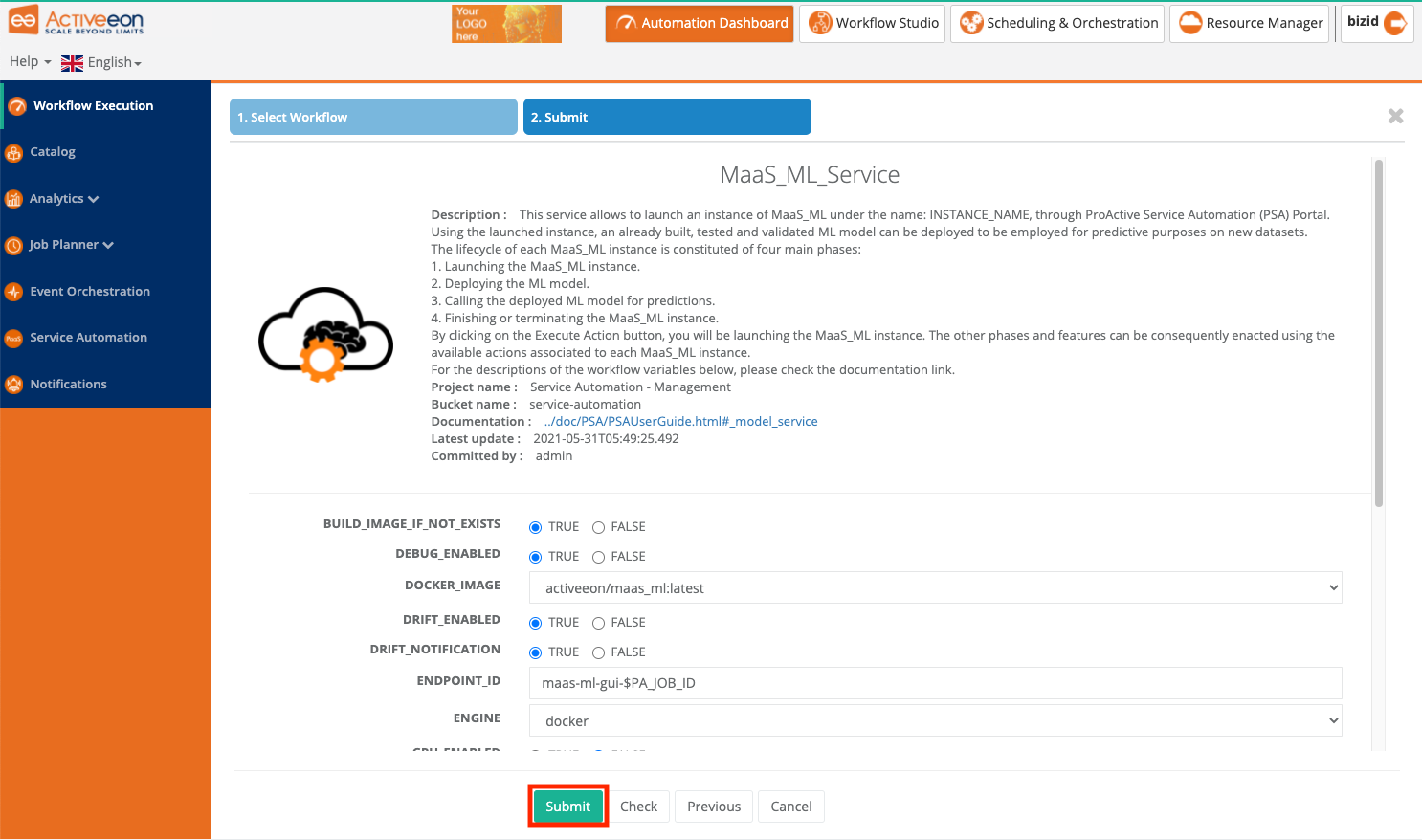
Task: Click the 'Service Automation - Management' project name
Action: point(630,387)
